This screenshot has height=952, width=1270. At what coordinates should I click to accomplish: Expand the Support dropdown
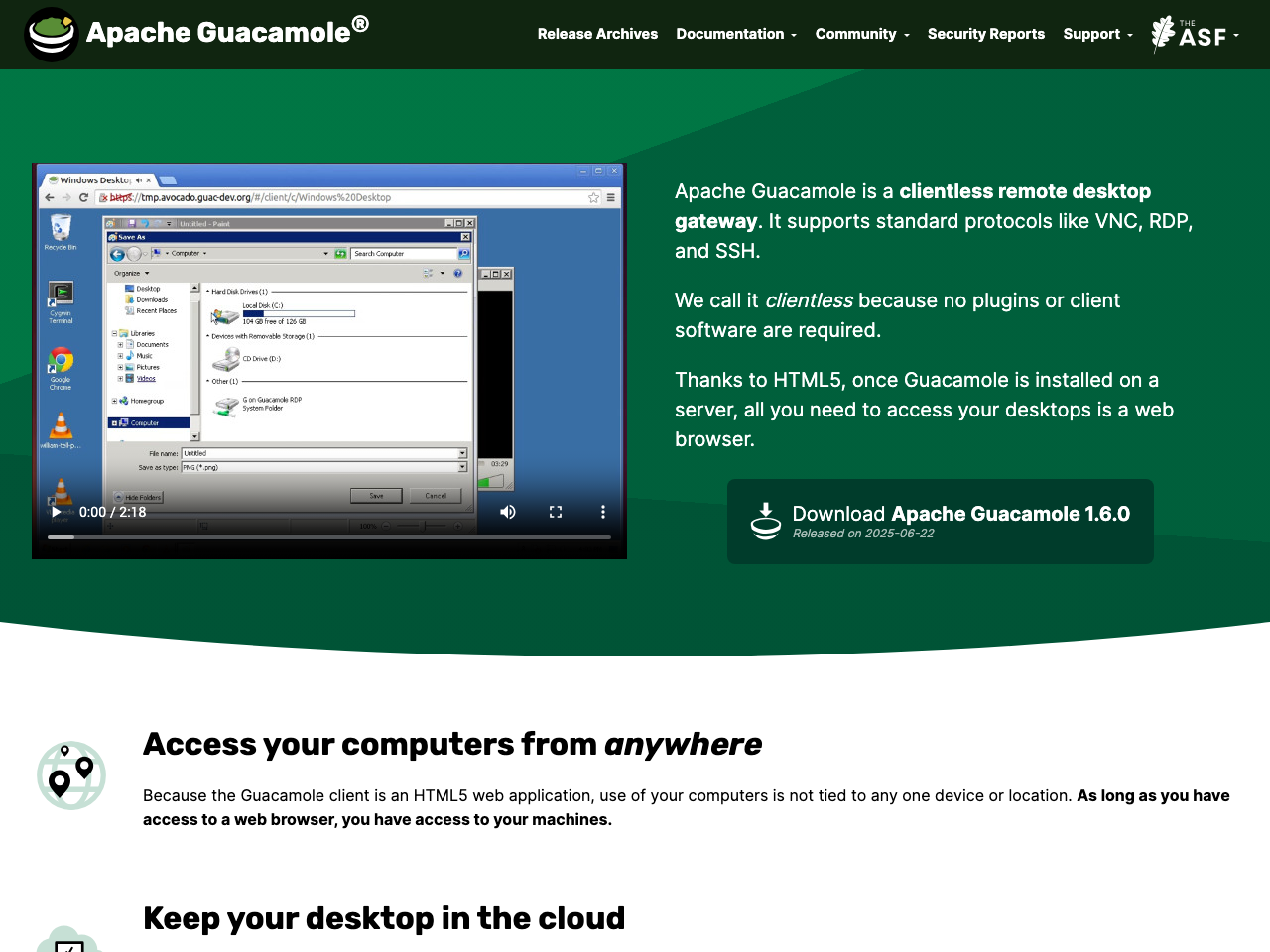pos(1096,34)
